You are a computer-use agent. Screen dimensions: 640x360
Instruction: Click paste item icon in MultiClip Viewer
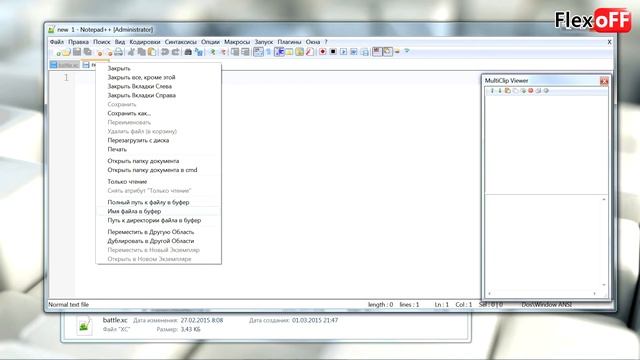(507, 91)
